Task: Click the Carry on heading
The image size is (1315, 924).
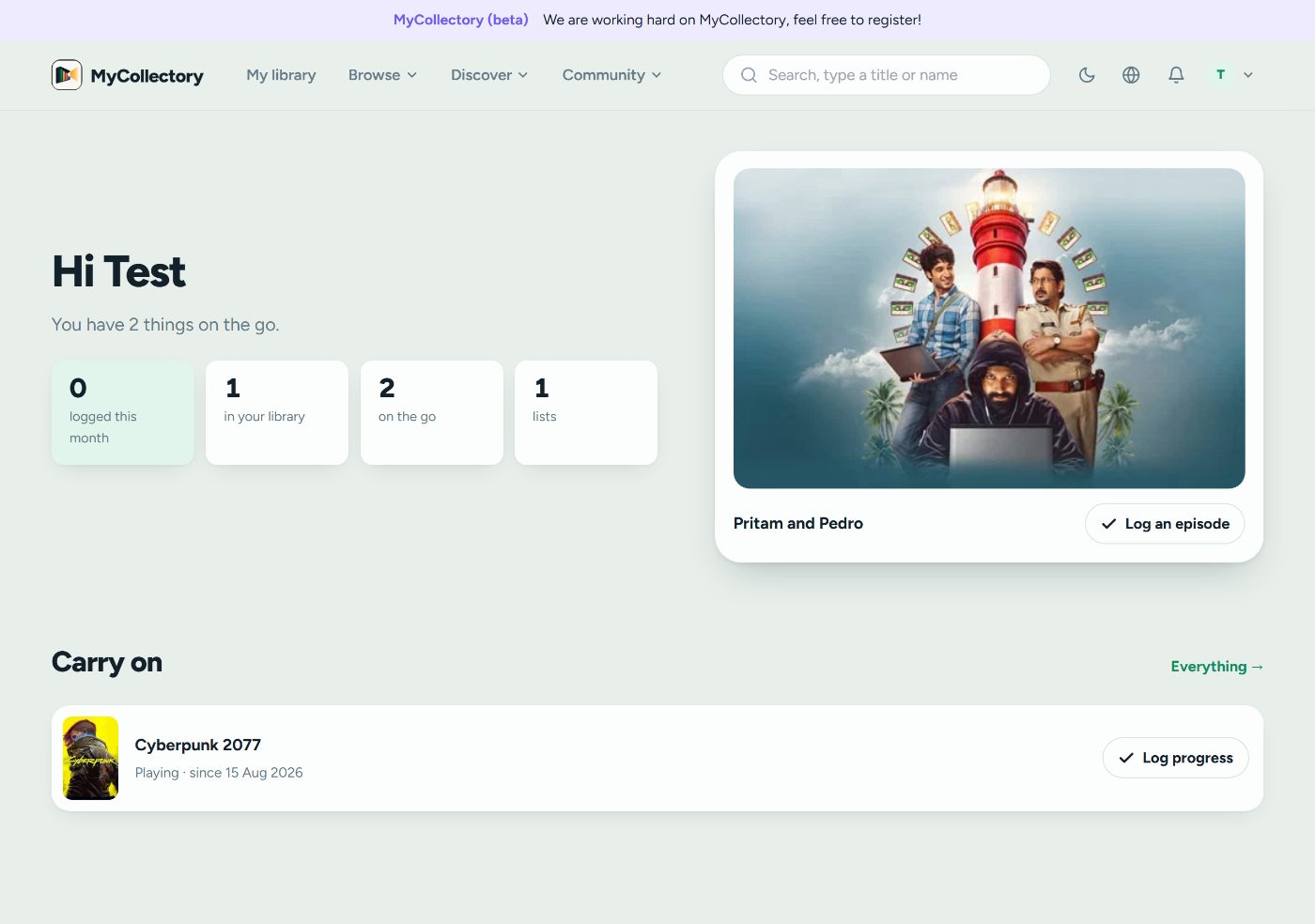Action: coord(107,663)
